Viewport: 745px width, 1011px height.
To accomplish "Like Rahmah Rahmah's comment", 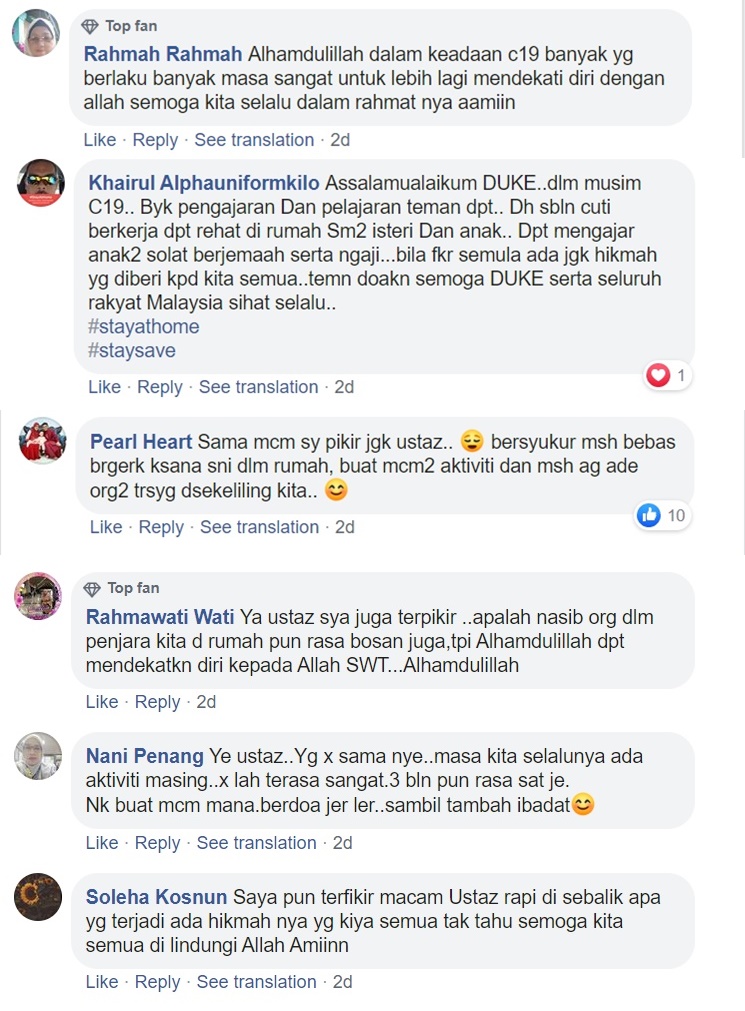I will click(x=100, y=140).
